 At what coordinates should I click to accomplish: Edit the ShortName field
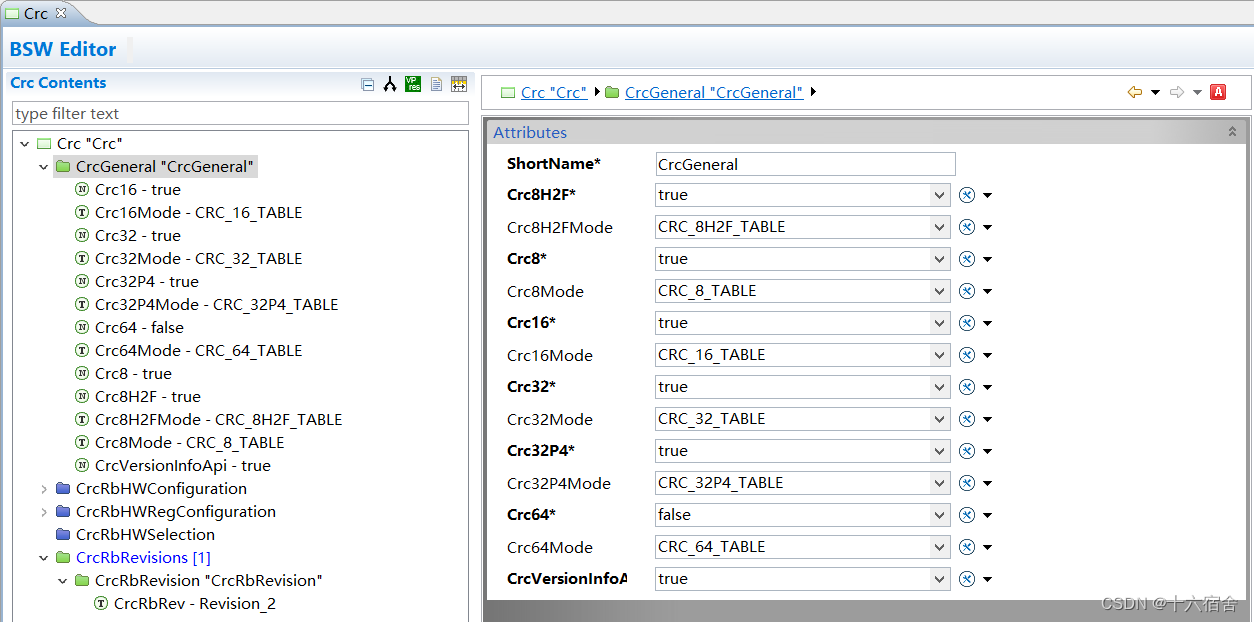805,164
